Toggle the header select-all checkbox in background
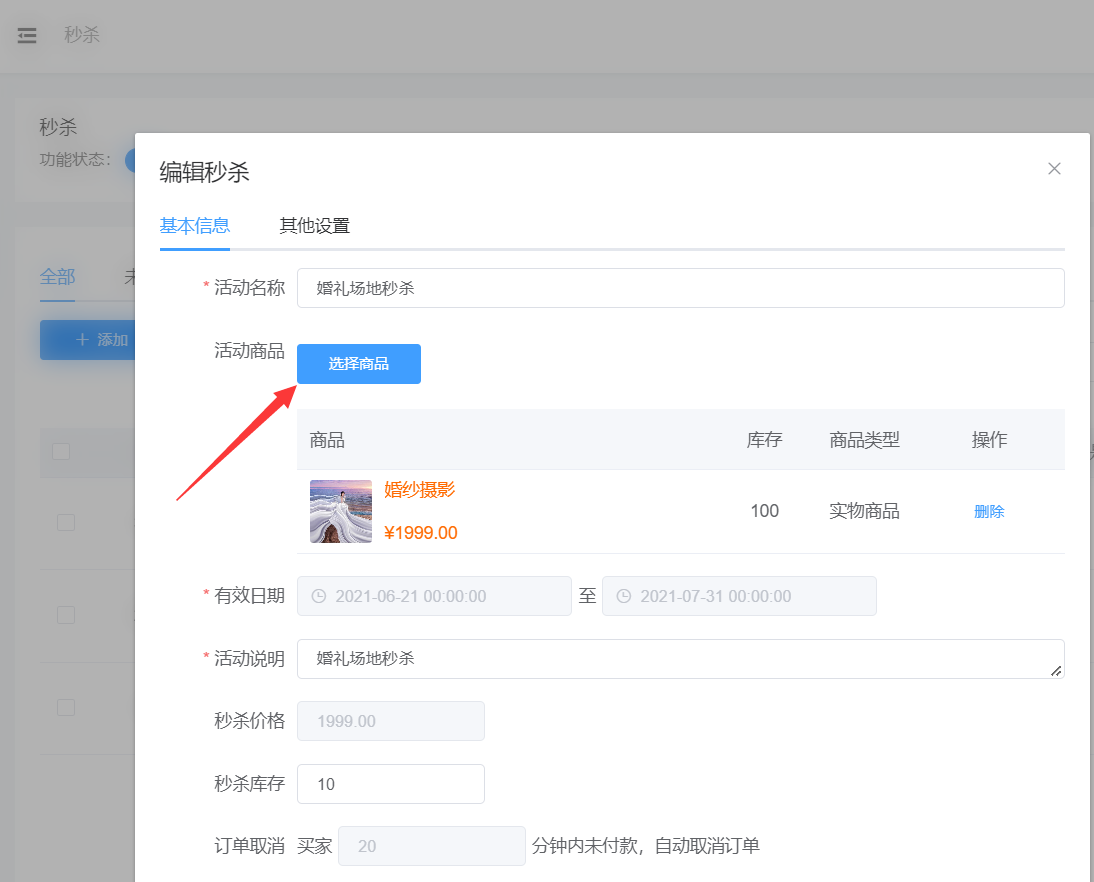 point(61,451)
